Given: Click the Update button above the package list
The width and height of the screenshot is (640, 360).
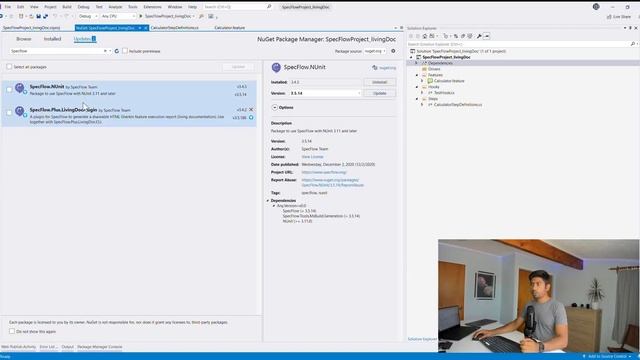Looking at the screenshot, I should pos(238,67).
